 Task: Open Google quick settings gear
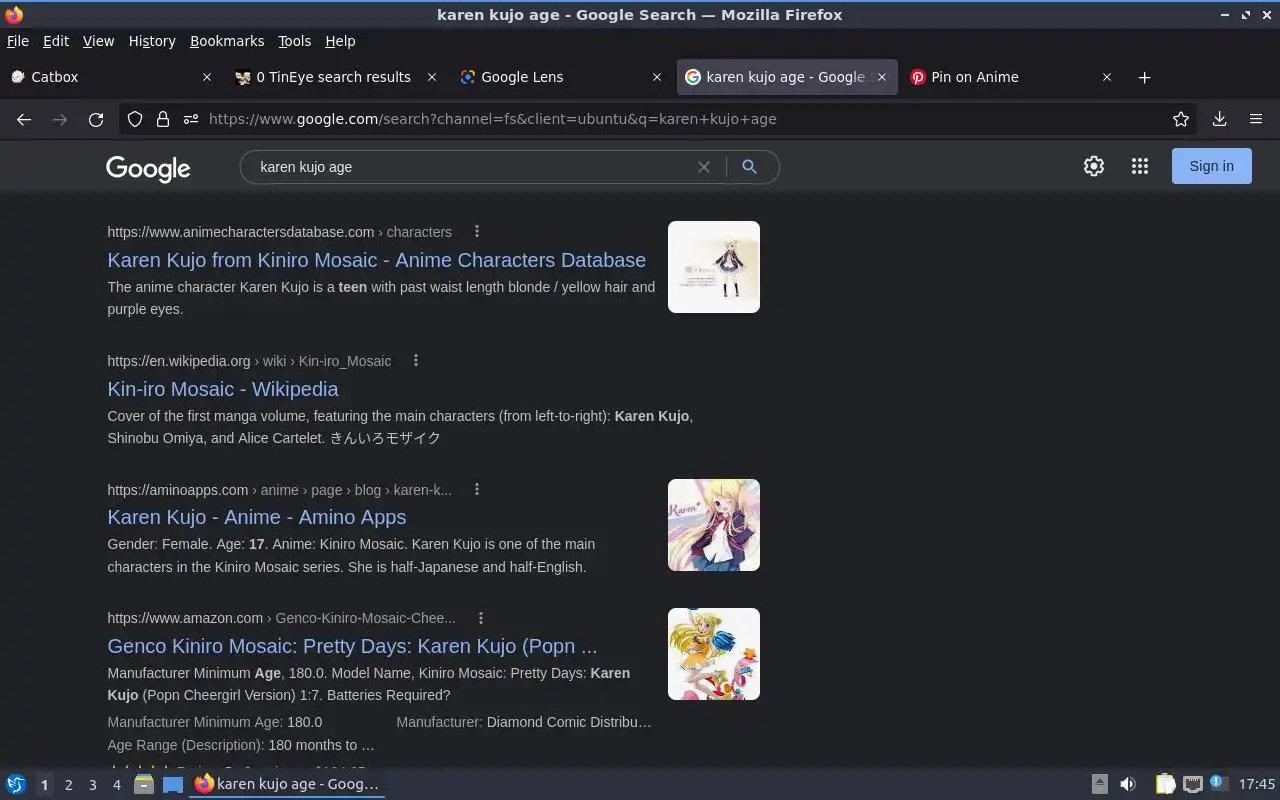(x=1094, y=166)
